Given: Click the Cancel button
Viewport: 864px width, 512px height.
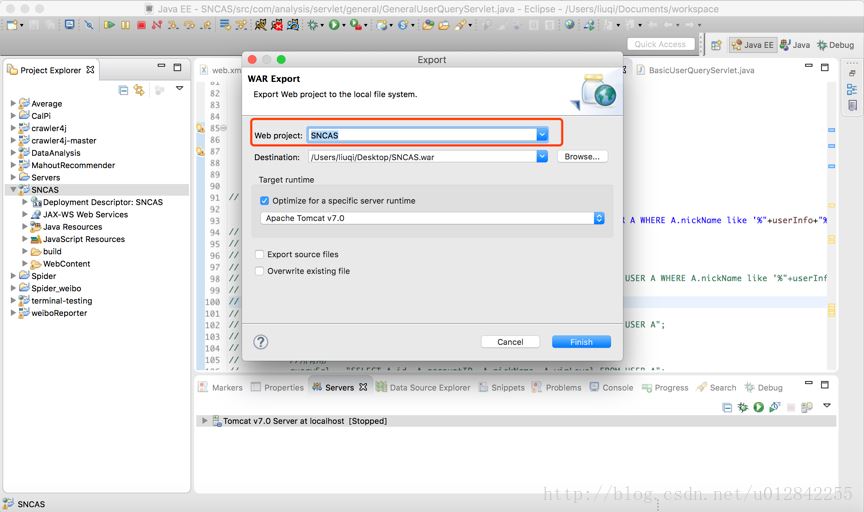Looking at the screenshot, I should coord(510,342).
